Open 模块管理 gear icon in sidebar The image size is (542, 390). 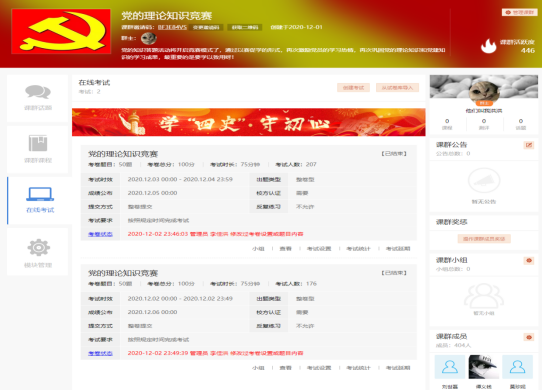[x=38, y=247]
